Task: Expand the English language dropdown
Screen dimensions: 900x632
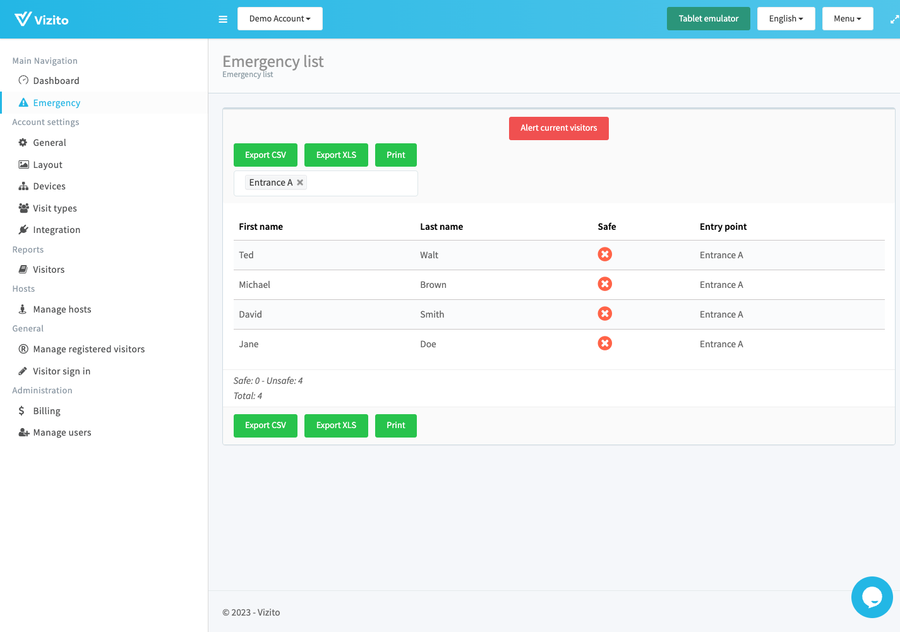Action: [x=786, y=19]
